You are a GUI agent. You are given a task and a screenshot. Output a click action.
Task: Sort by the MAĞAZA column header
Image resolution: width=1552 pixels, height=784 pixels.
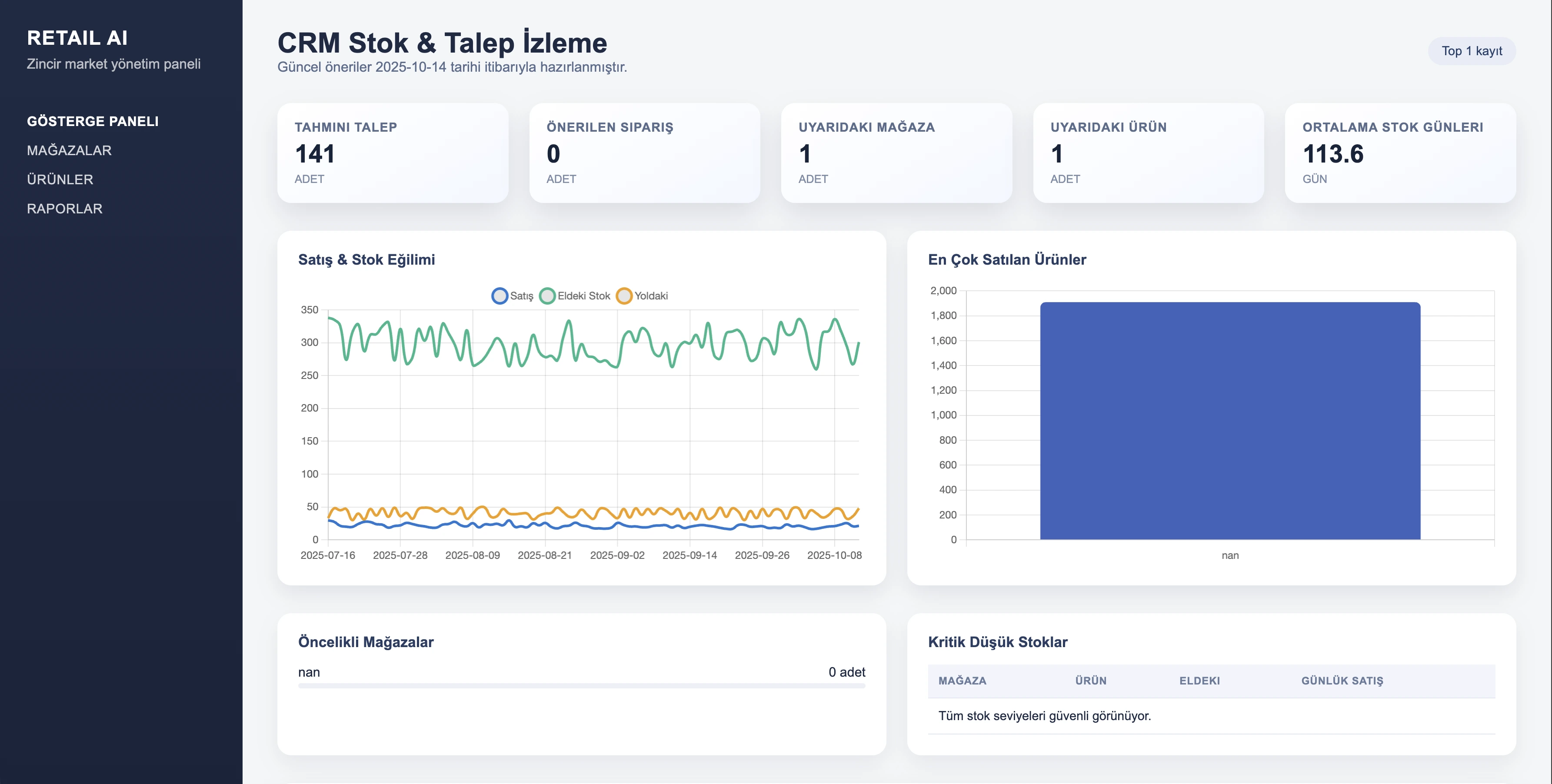[x=962, y=681]
